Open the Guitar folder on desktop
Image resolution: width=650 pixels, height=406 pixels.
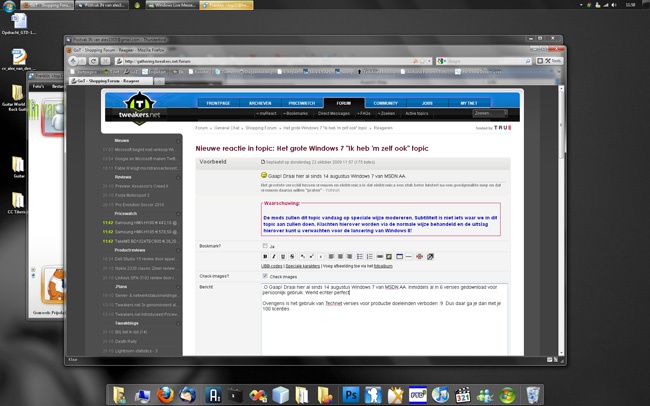point(19,167)
